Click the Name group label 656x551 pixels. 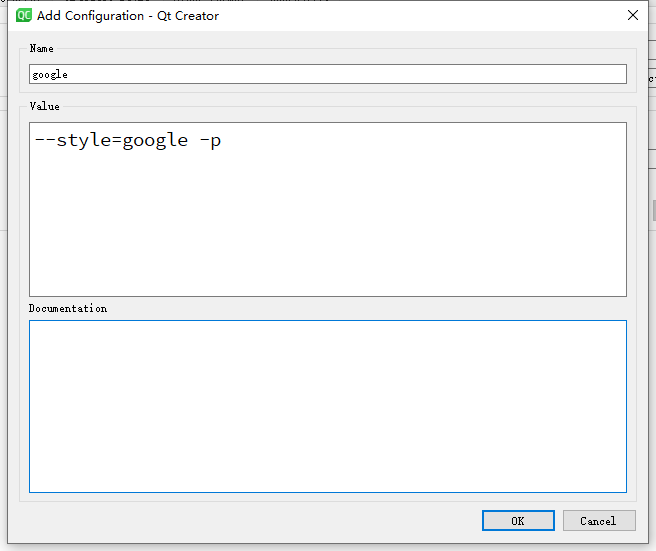point(41,49)
